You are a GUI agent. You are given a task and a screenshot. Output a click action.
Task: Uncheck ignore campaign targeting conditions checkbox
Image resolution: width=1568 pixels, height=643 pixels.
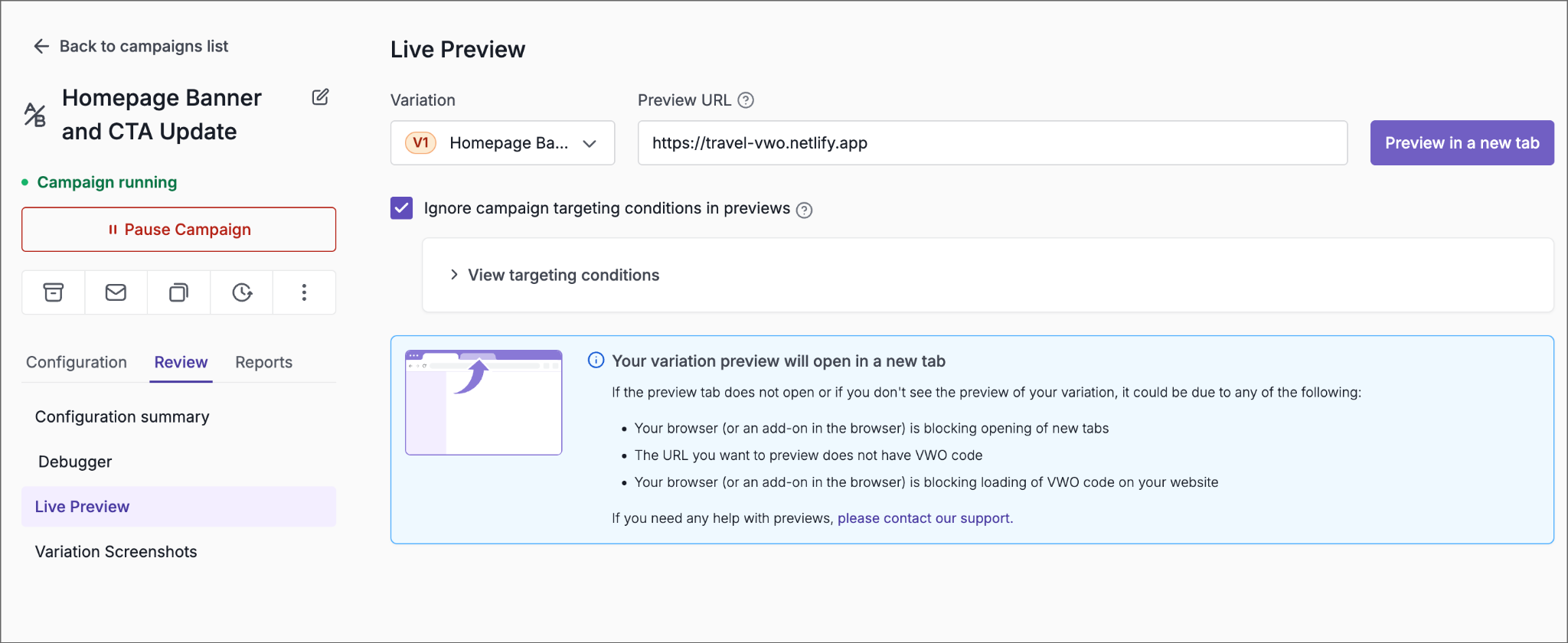pos(402,208)
